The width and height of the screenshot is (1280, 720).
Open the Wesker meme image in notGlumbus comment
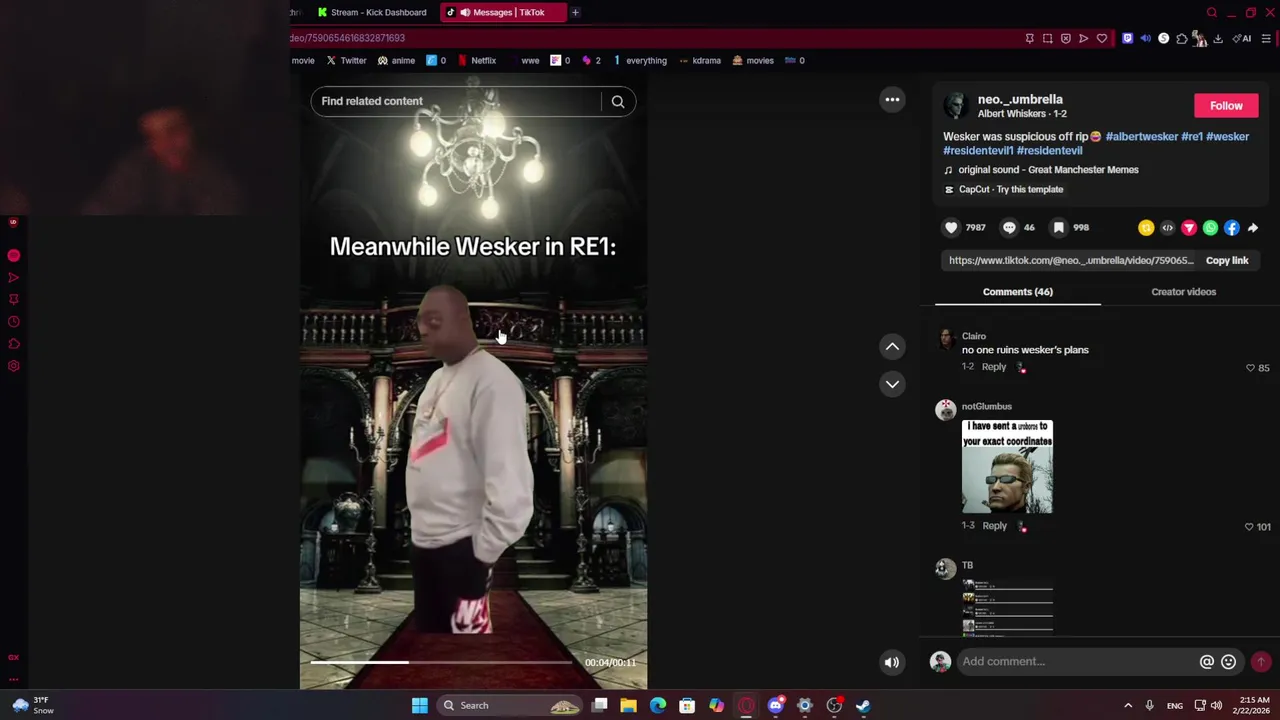tap(1007, 467)
